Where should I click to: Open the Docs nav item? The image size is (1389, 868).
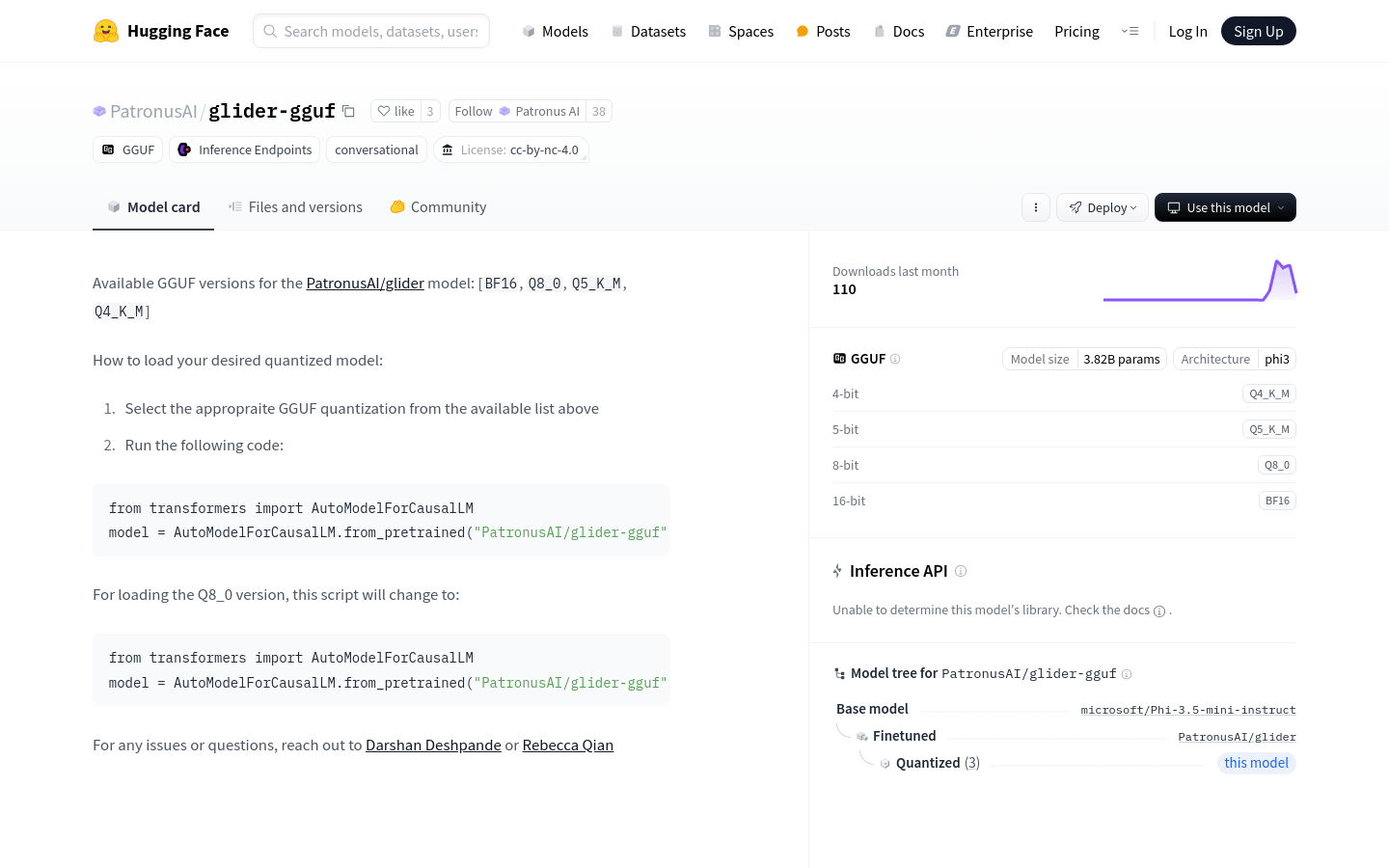click(x=898, y=31)
